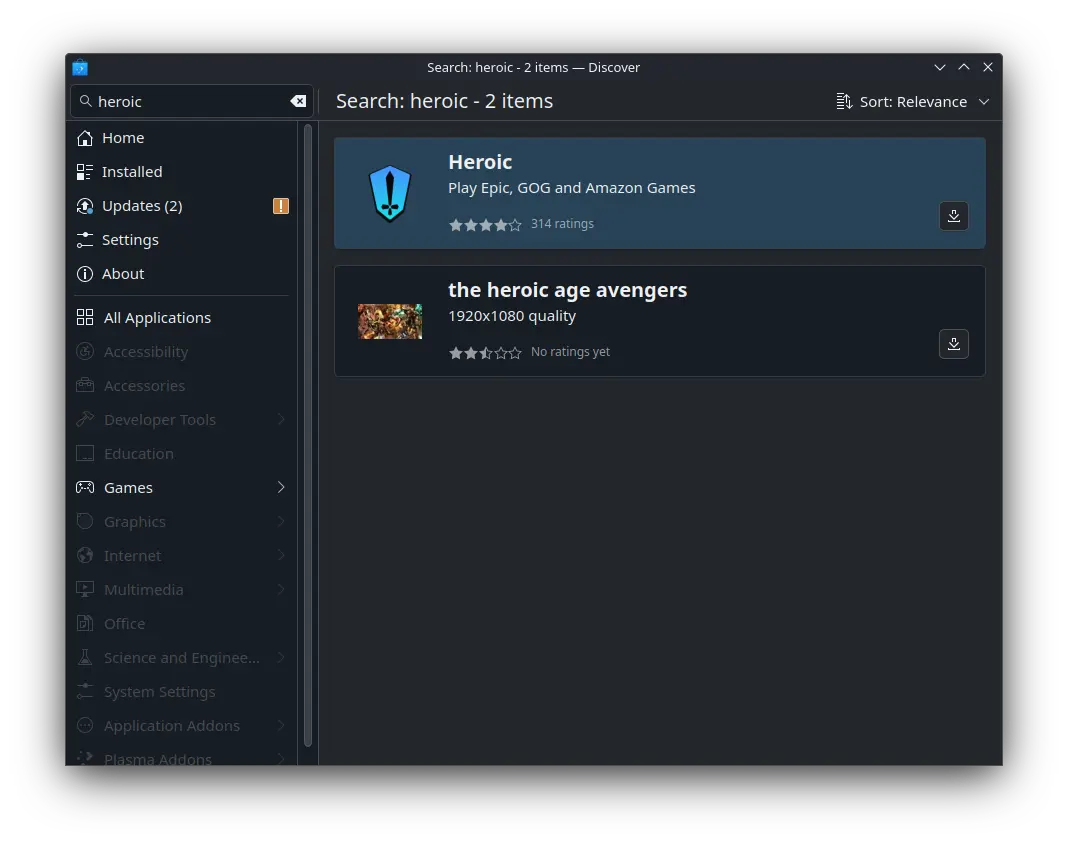The width and height of the screenshot is (1068, 843).
Task: Open the Heroic shield app icon
Action: 390,193
